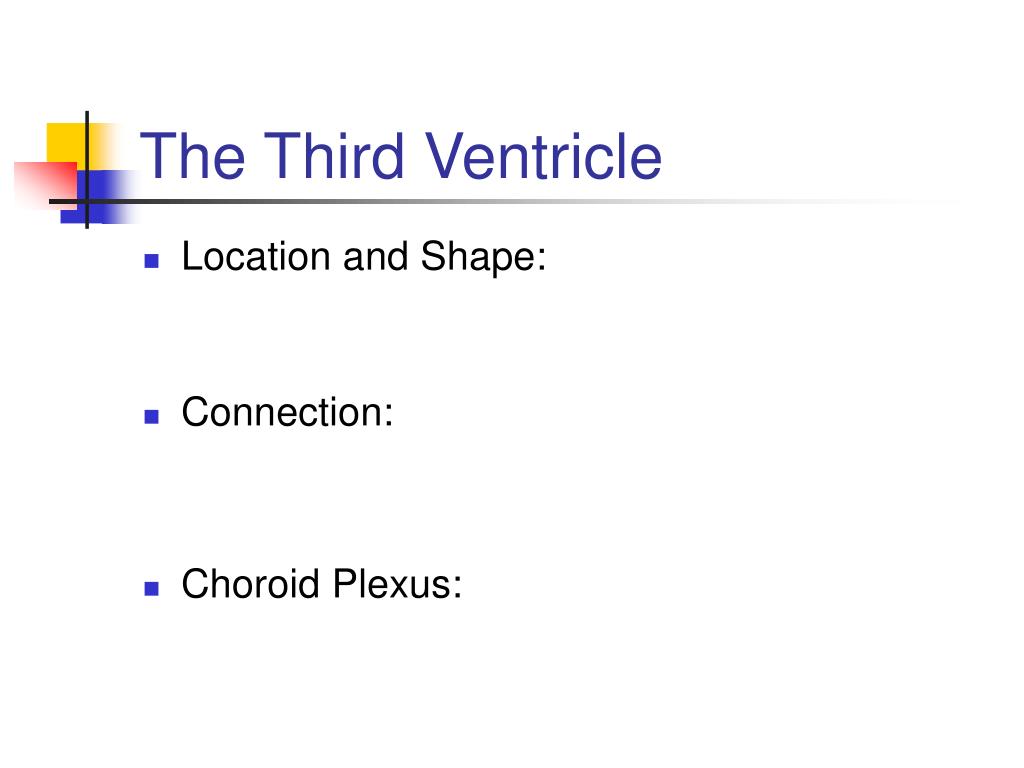1024x768 pixels.
Task: Click the blue square in title decoration
Action: tap(98, 197)
